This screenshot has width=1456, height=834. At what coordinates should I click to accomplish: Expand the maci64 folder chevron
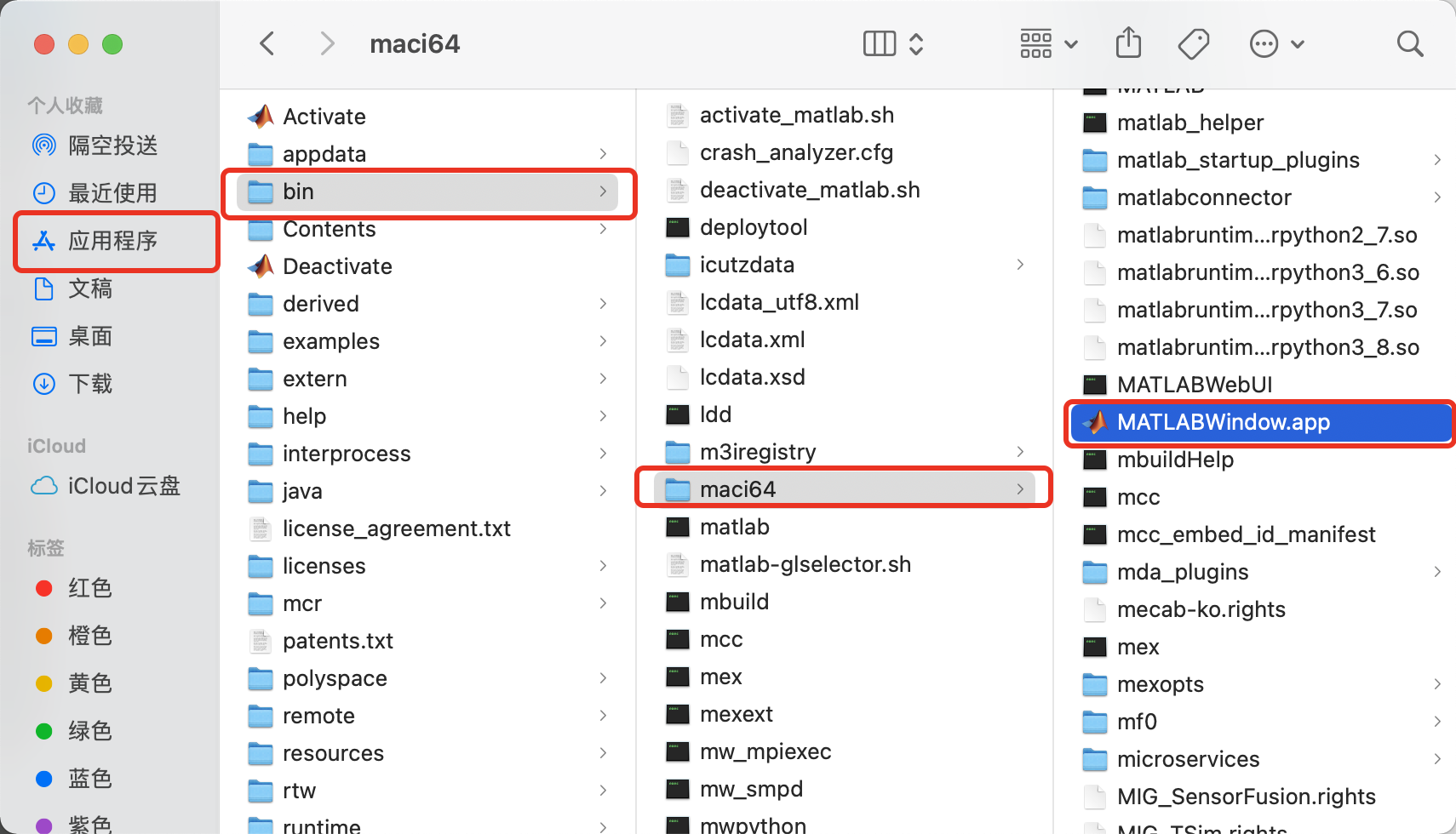pyautogui.click(x=1020, y=489)
